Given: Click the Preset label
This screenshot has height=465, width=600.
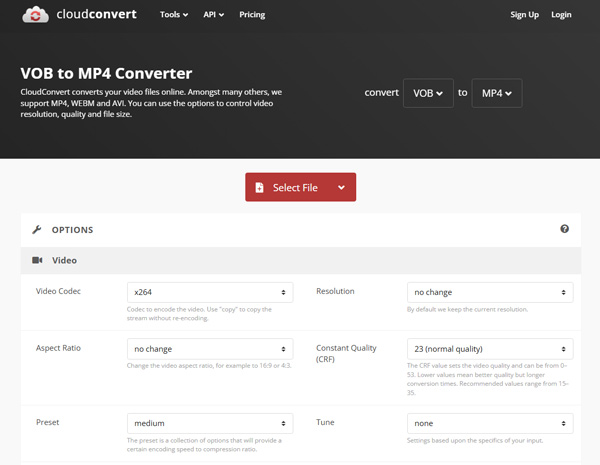Looking at the screenshot, I should coord(47,422).
